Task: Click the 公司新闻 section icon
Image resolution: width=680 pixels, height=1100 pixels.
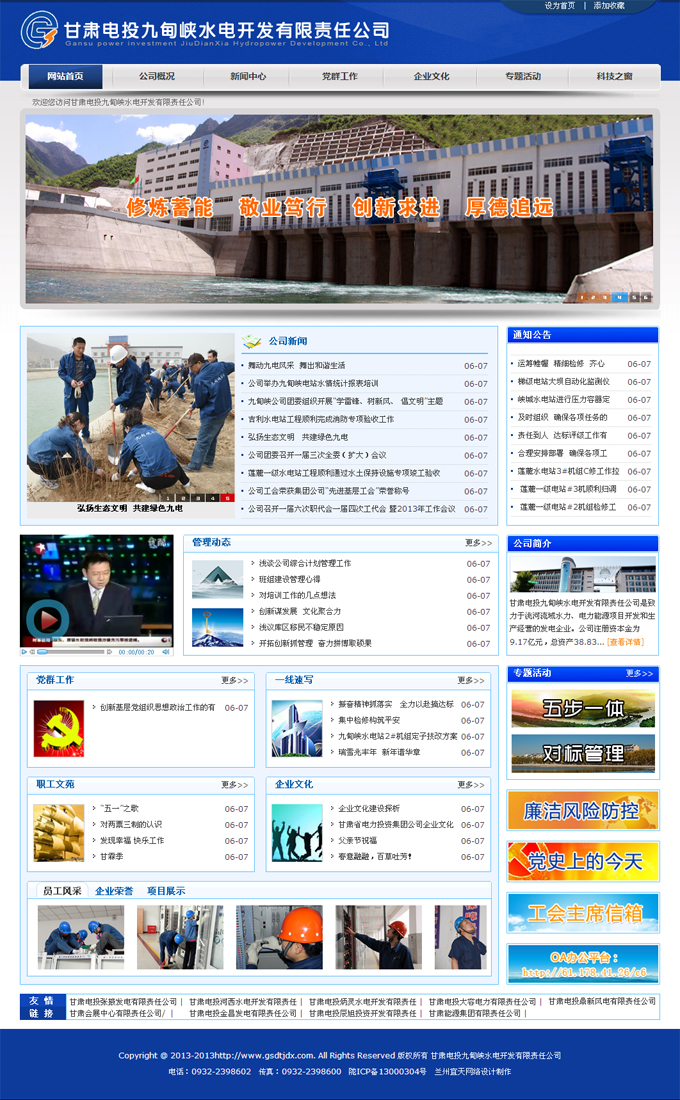Action: pos(251,342)
